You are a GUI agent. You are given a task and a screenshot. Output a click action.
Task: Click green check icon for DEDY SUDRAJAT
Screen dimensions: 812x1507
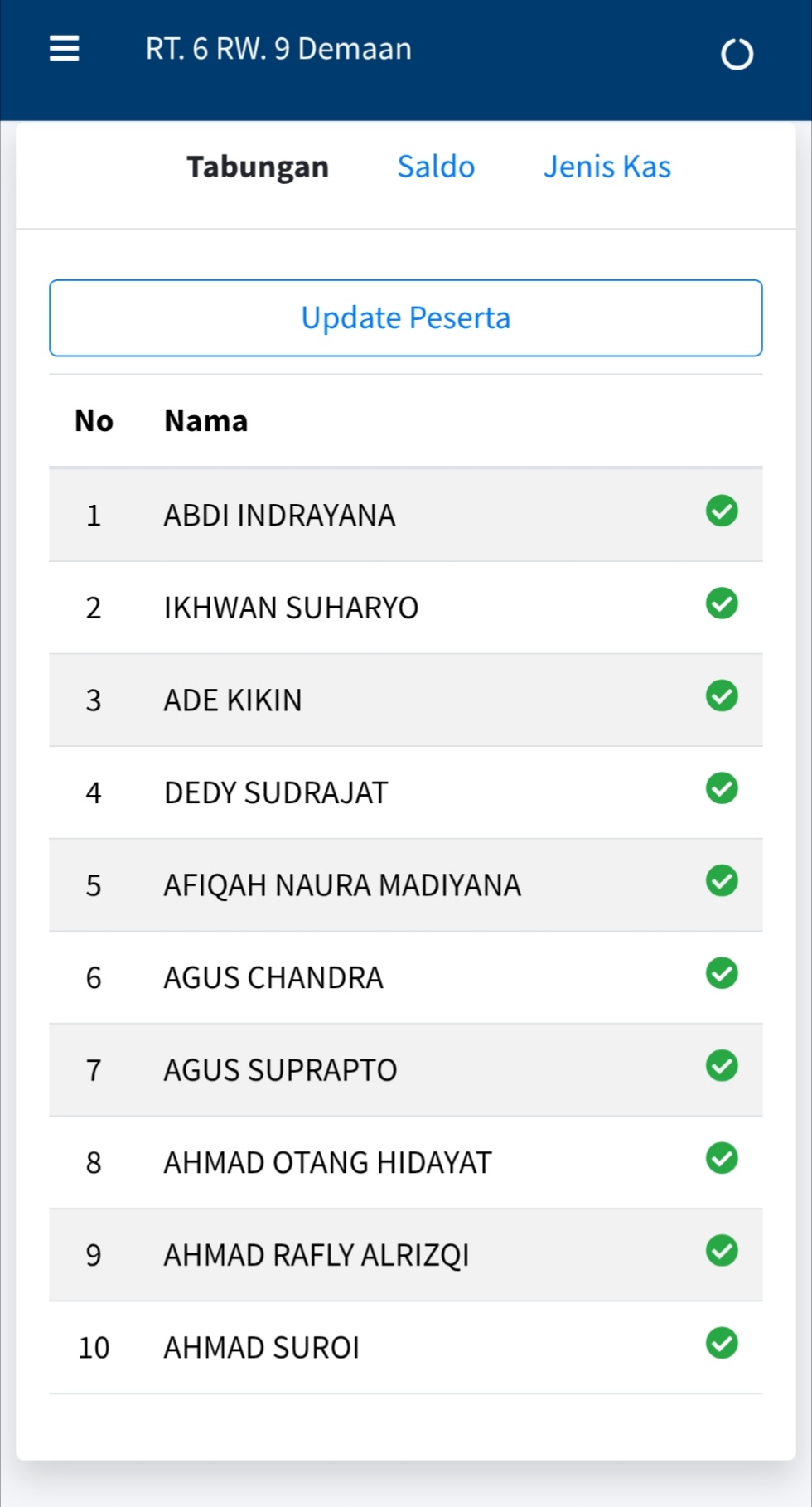pos(722,788)
